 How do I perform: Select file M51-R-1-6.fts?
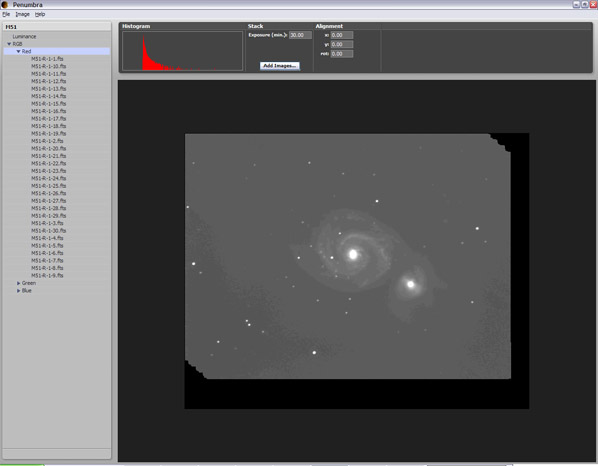[x=47, y=253]
